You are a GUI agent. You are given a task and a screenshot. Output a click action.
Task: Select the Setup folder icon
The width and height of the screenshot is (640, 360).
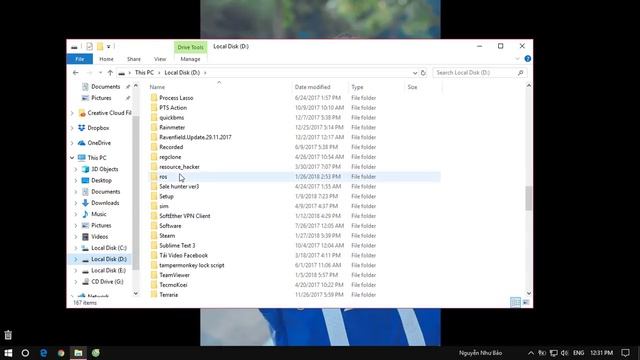click(x=154, y=196)
